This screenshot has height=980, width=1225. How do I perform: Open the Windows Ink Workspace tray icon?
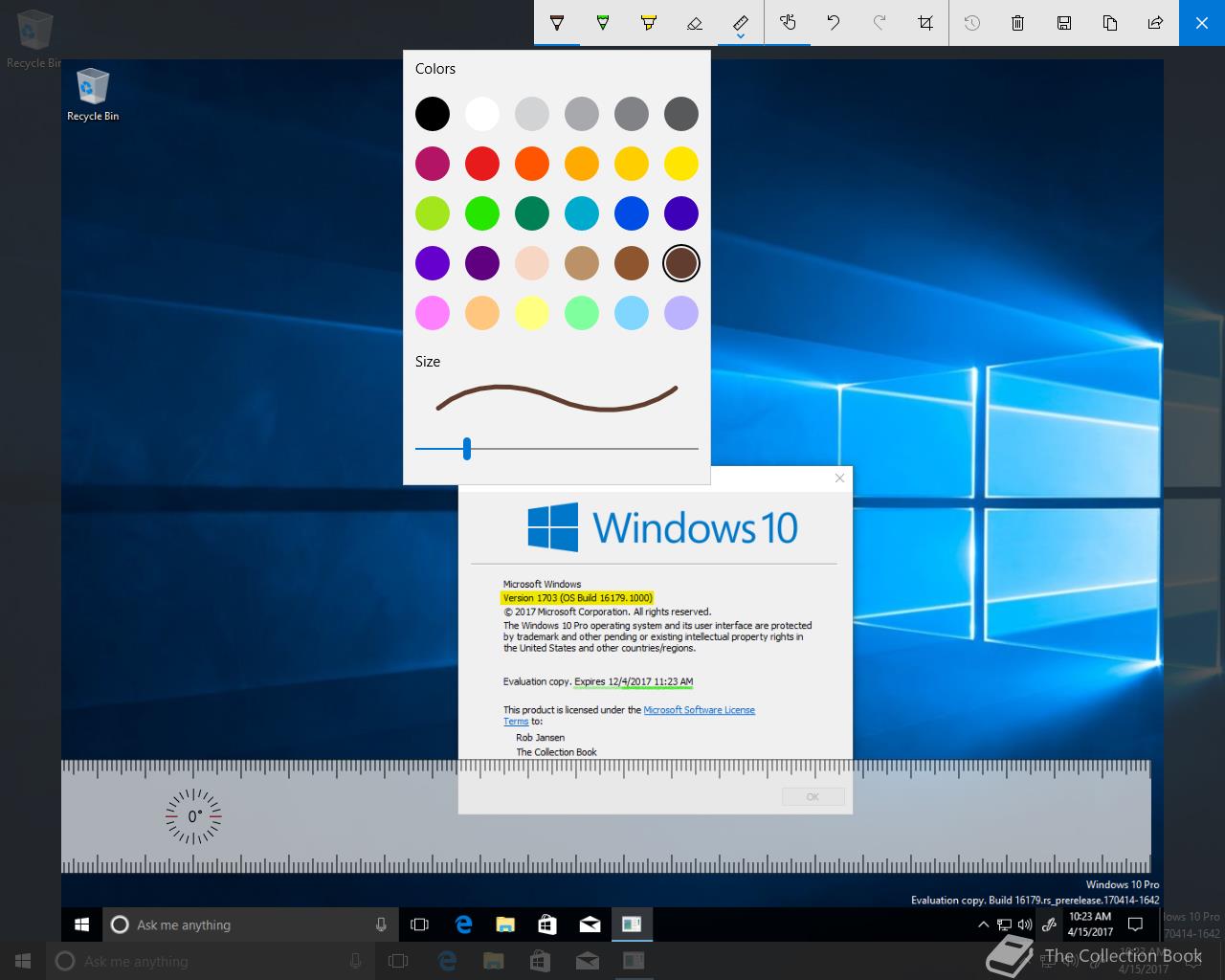point(1049,924)
